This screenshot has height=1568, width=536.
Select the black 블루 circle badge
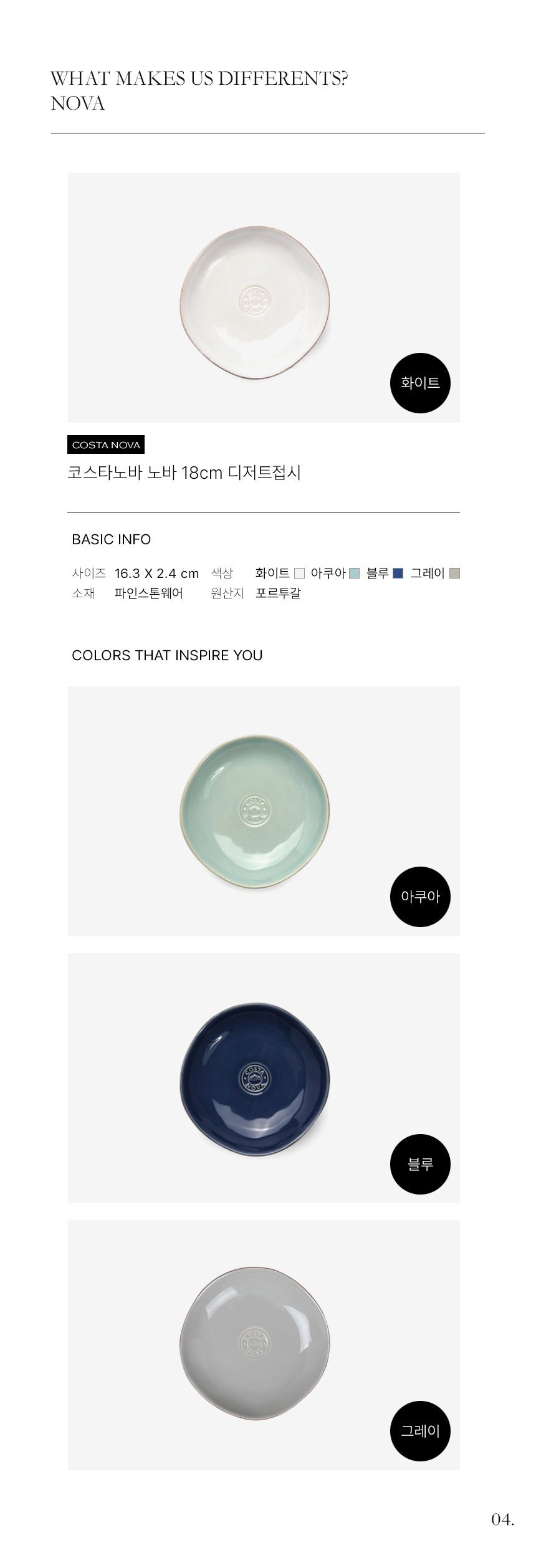[x=420, y=1164]
